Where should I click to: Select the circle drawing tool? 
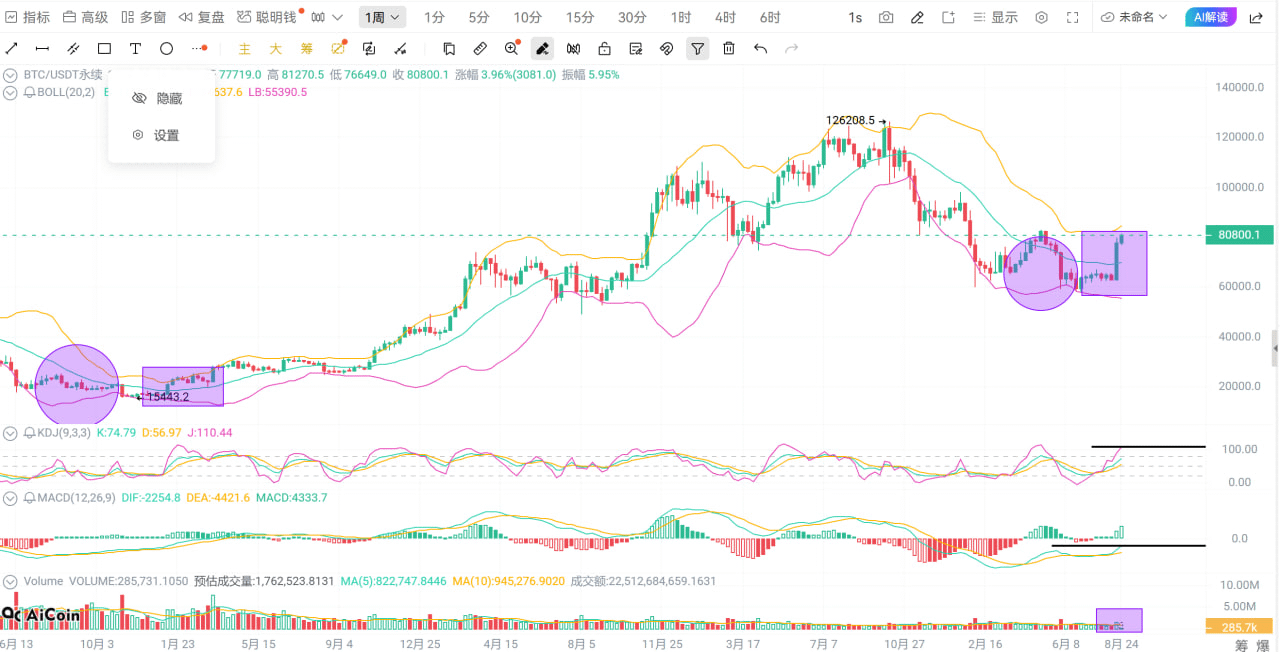[166, 48]
